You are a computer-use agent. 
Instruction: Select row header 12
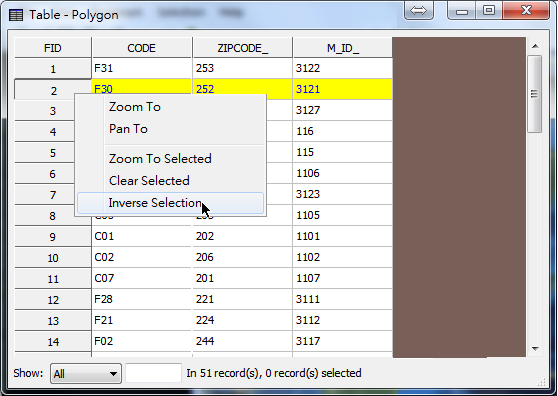coord(53,300)
